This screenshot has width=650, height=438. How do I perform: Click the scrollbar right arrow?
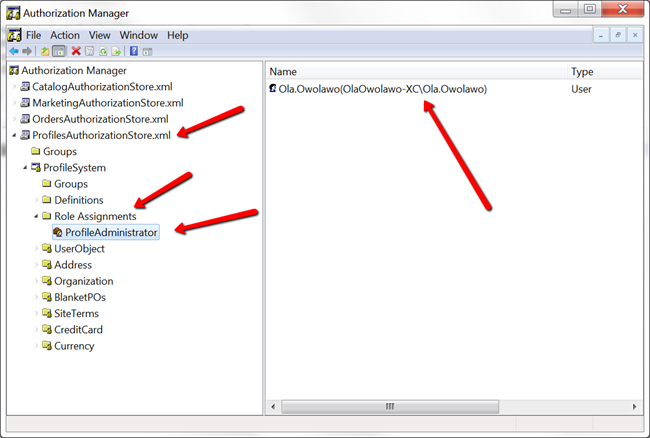[634, 407]
